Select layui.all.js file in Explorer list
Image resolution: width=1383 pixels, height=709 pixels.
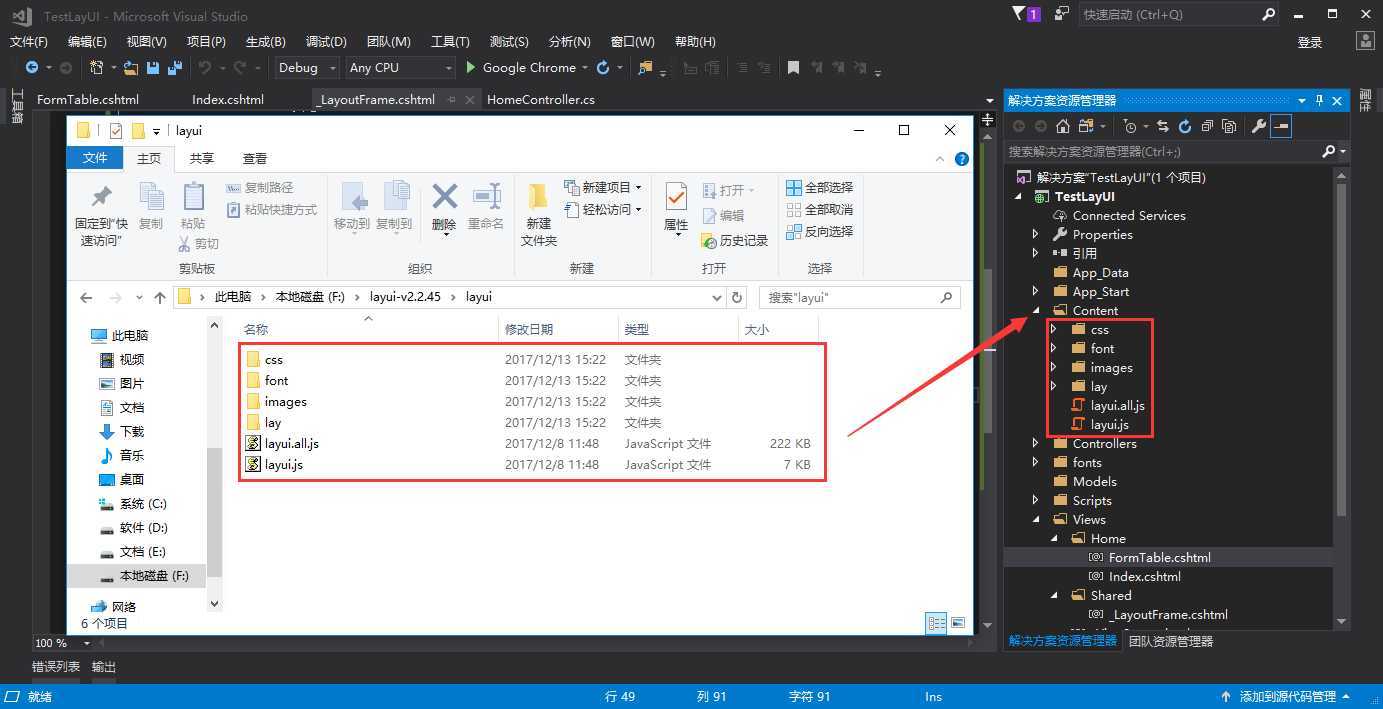click(x=292, y=444)
